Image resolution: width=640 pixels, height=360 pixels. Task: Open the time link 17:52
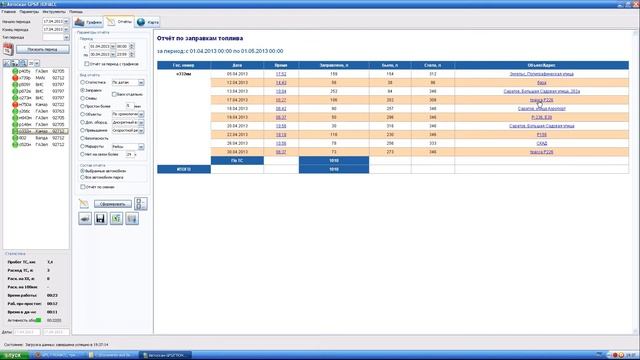pos(281,74)
